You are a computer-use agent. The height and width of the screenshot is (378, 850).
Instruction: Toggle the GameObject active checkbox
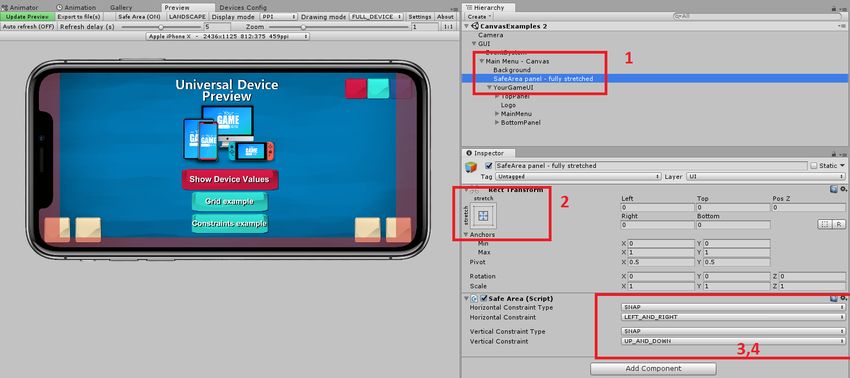point(490,165)
